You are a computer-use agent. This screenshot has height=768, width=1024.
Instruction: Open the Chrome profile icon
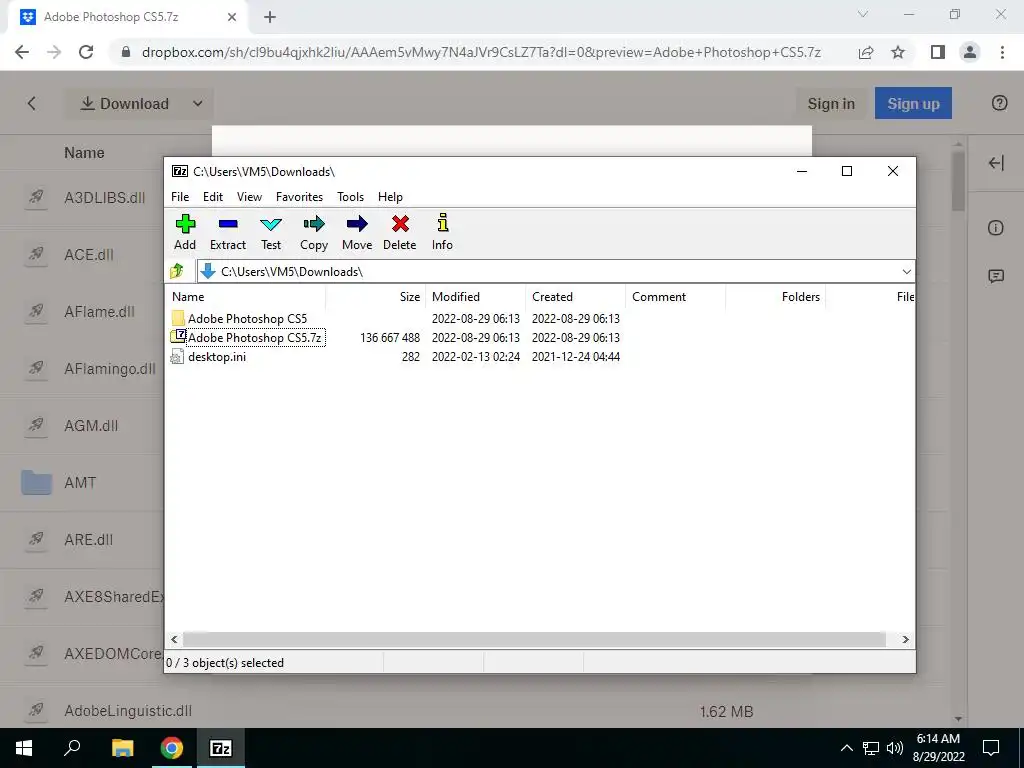pos(970,52)
